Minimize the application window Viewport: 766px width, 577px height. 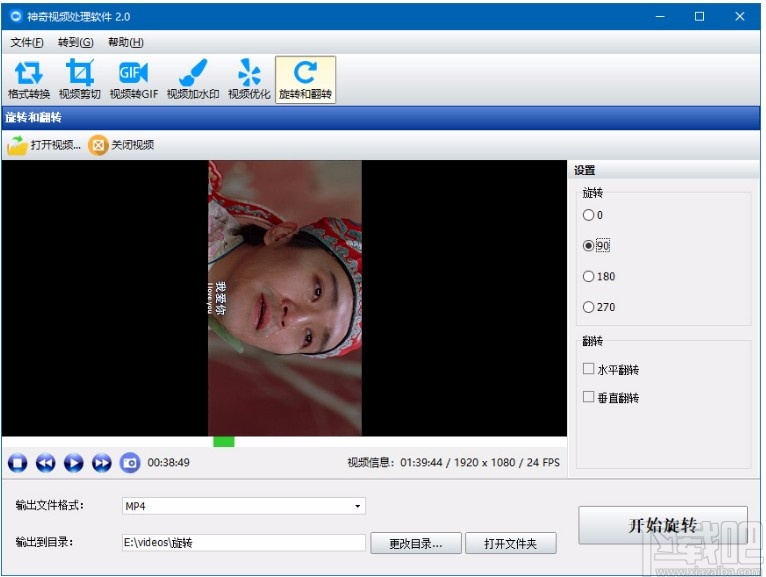click(x=660, y=17)
